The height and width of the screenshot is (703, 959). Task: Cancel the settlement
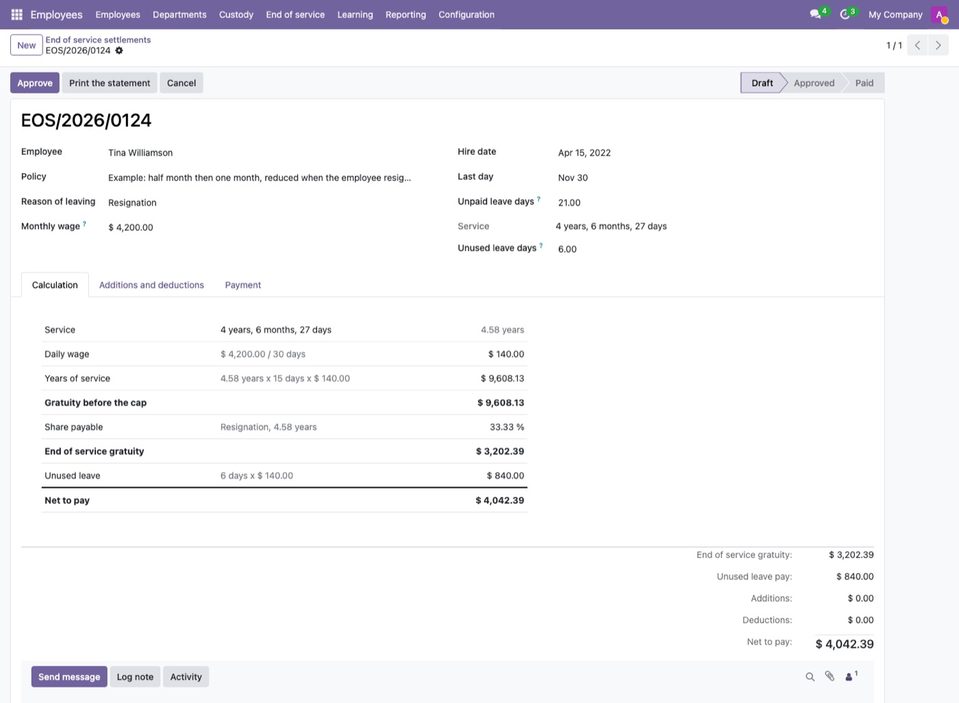coord(182,83)
